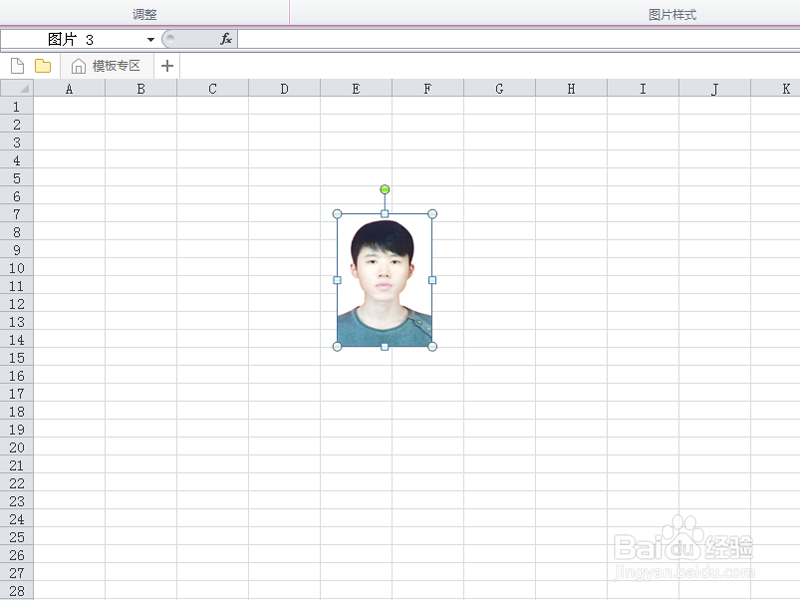Open the 模板专区 tab
This screenshot has width=800, height=600.
106,66
